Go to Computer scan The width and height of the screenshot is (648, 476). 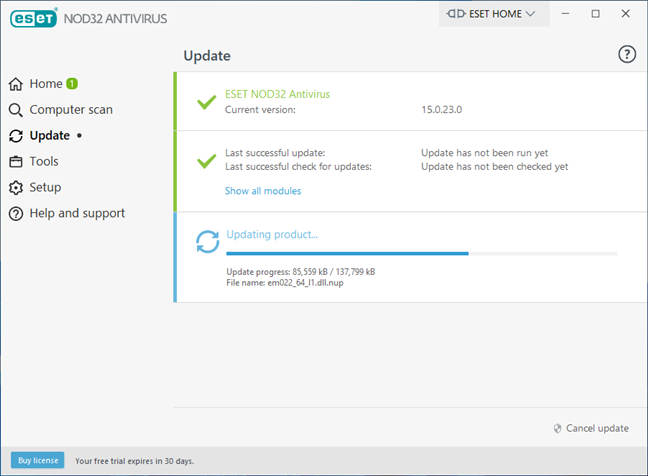71,110
